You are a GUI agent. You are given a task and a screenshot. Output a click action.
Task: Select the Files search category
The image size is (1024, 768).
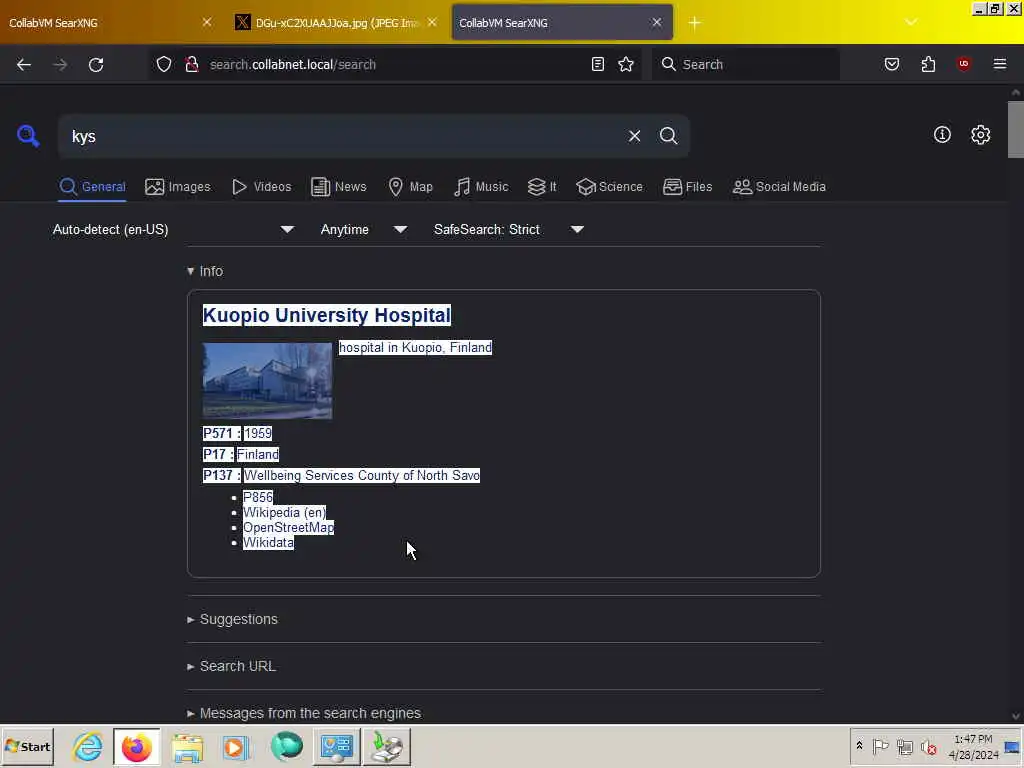[687, 187]
